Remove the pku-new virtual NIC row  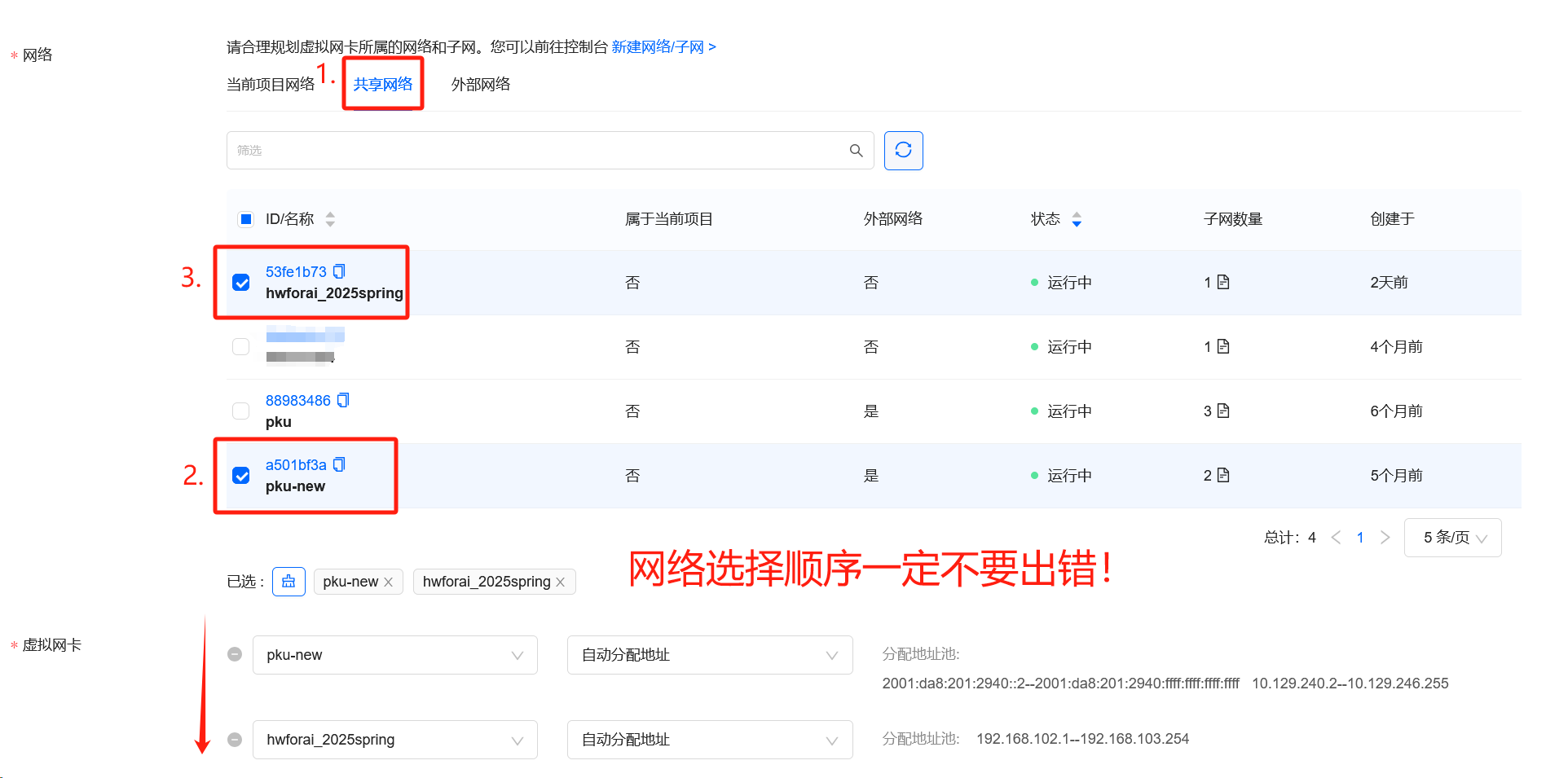coord(235,654)
